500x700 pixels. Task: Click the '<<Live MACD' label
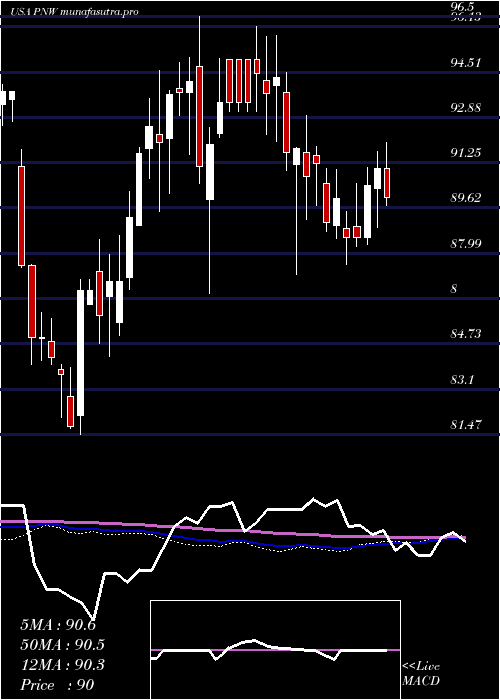pyautogui.click(x=421, y=674)
